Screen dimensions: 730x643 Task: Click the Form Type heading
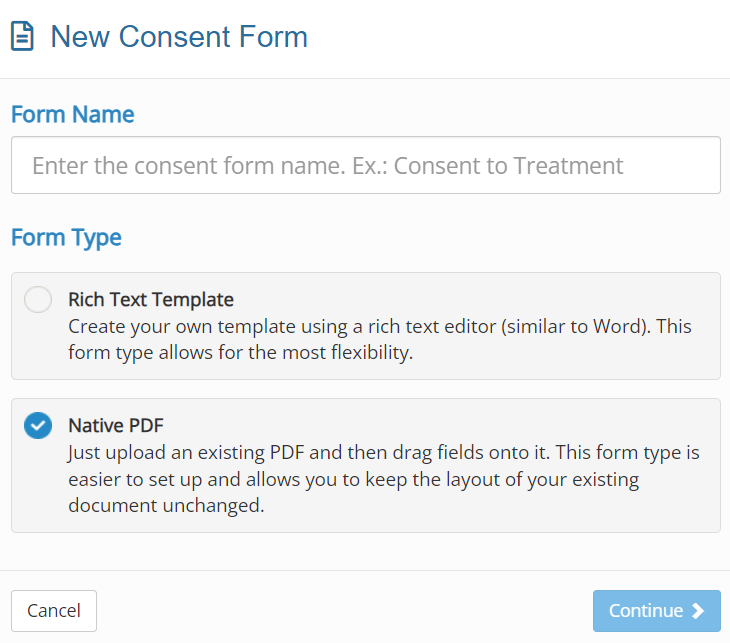(66, 238)
